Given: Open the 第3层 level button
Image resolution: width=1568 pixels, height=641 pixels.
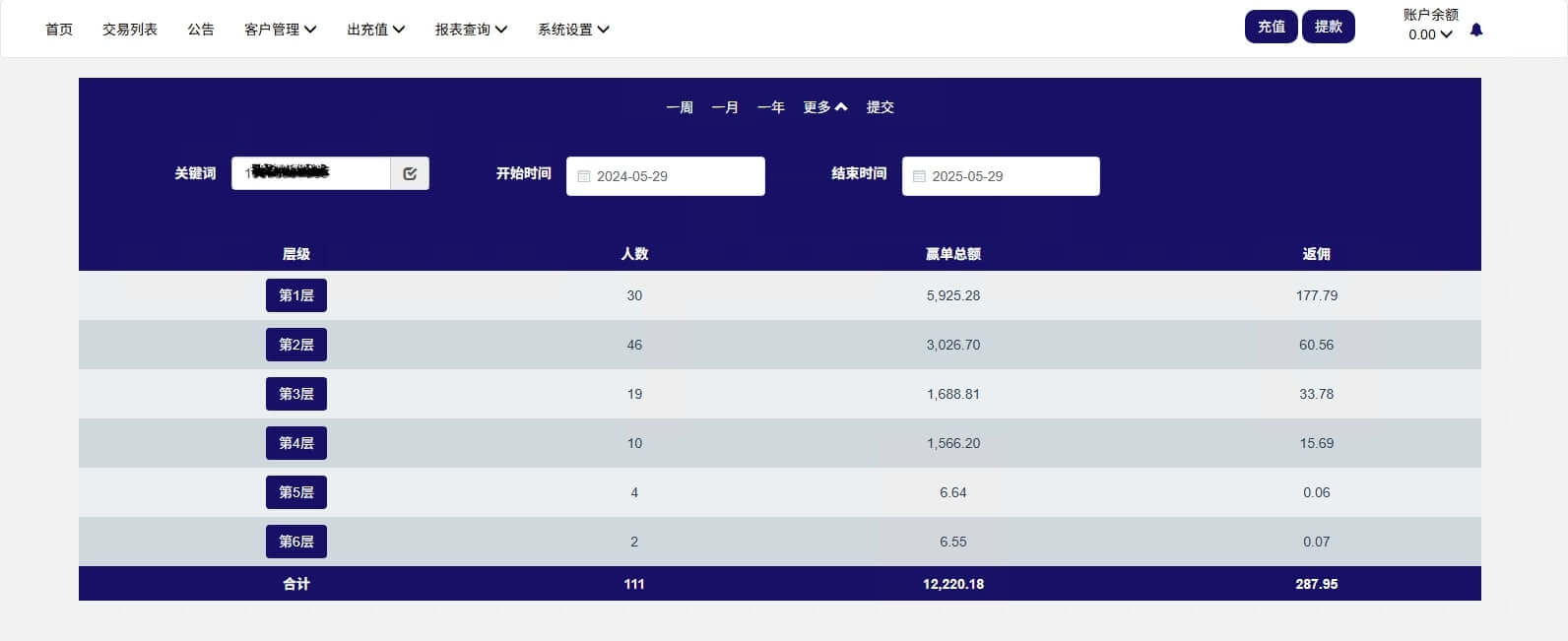Looking at the screenshot, I should (x=296, y=394).
